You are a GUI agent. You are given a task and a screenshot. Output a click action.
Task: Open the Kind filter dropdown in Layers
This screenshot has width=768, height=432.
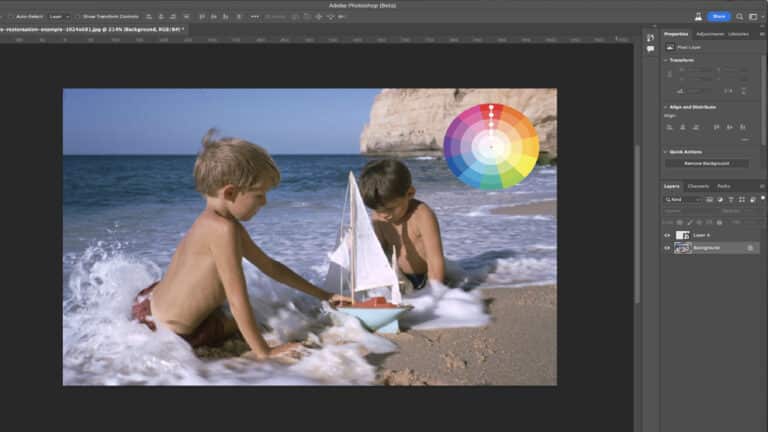684,200
